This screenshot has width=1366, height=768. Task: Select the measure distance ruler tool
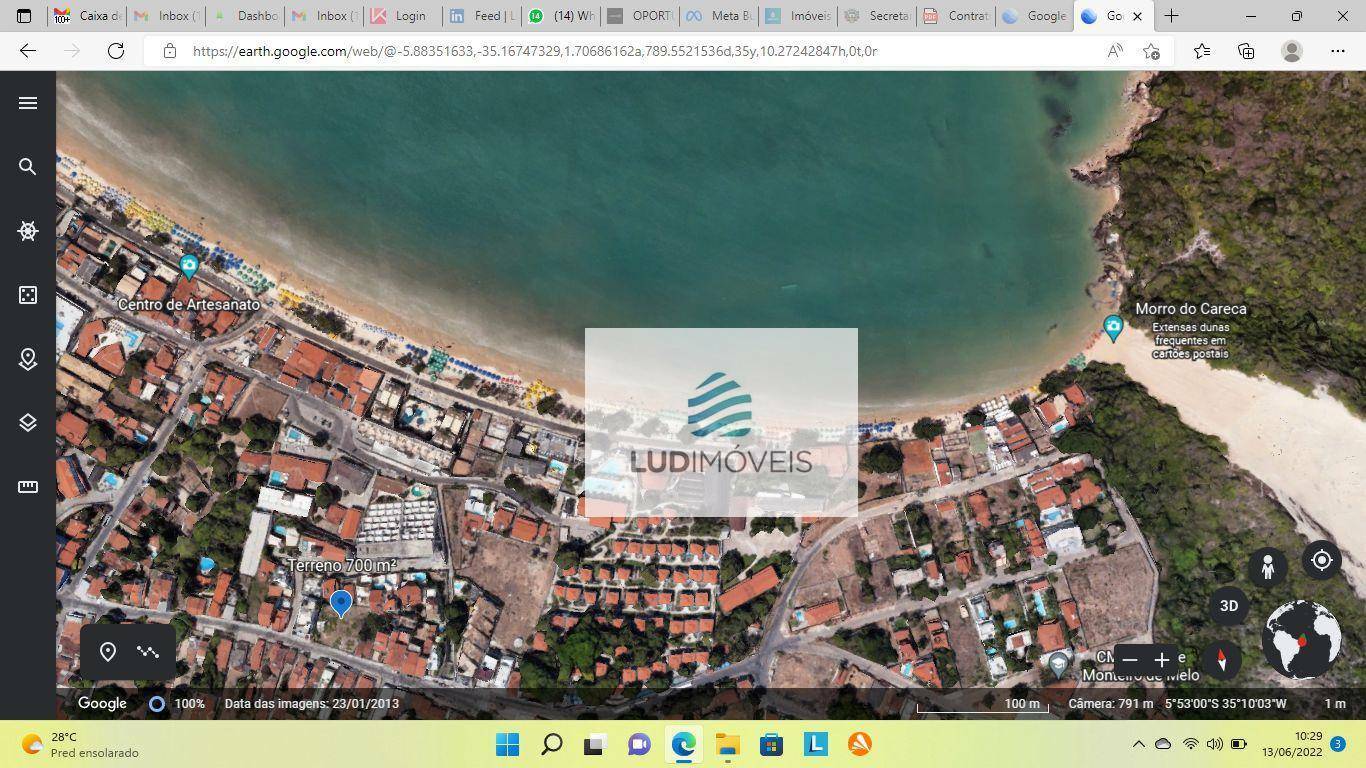pos(28,487)
